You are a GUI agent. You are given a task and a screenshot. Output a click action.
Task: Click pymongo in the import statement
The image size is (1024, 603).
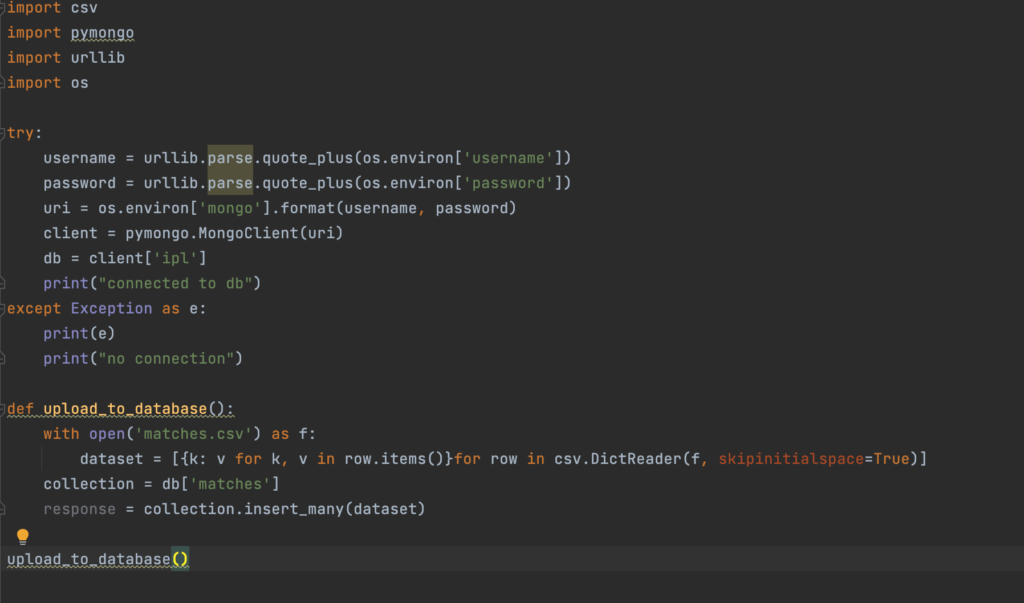[x=102, y=33]
